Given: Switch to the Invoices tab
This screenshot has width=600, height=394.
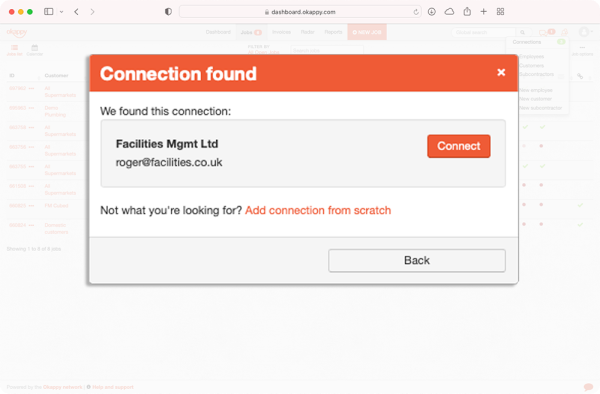Looking at the screenshot, I should pyautogui.click(x=281, y=32).
